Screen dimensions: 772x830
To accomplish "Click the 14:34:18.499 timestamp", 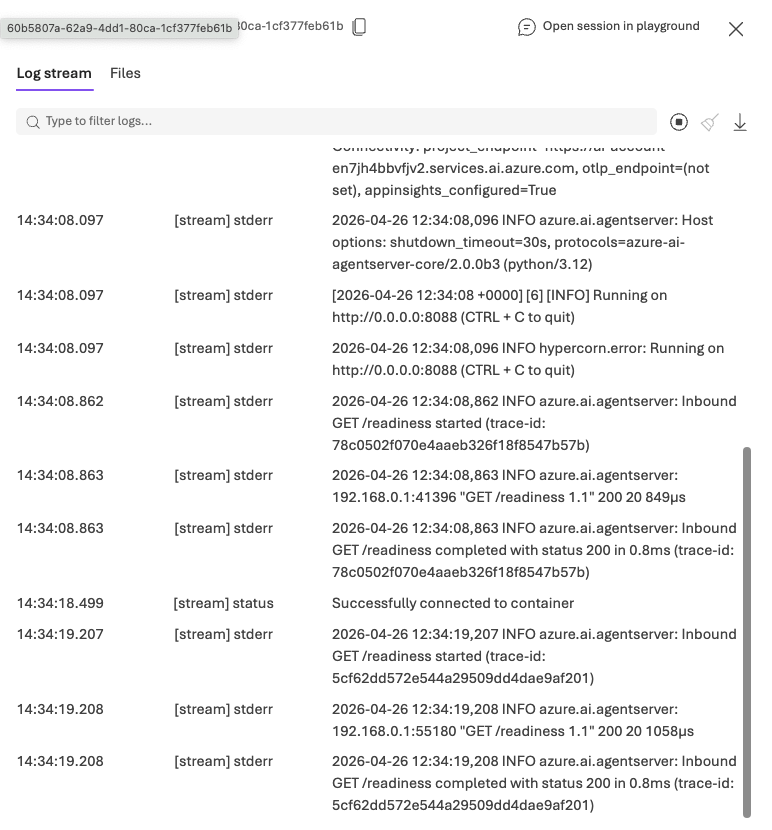I will [60, 604].
